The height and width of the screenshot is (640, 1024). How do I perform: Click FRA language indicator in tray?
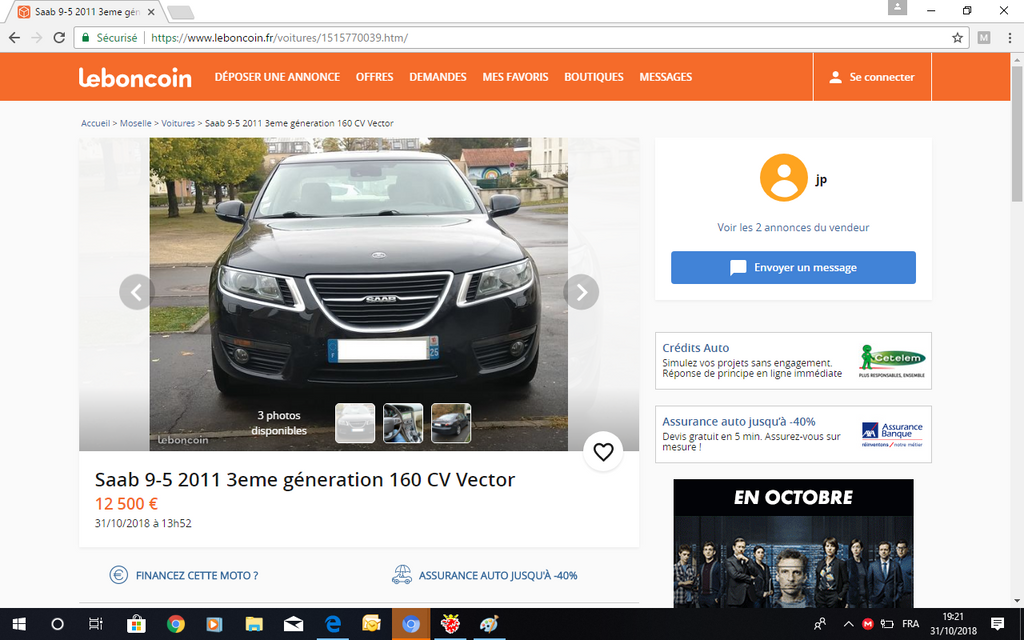click(910, 624)
